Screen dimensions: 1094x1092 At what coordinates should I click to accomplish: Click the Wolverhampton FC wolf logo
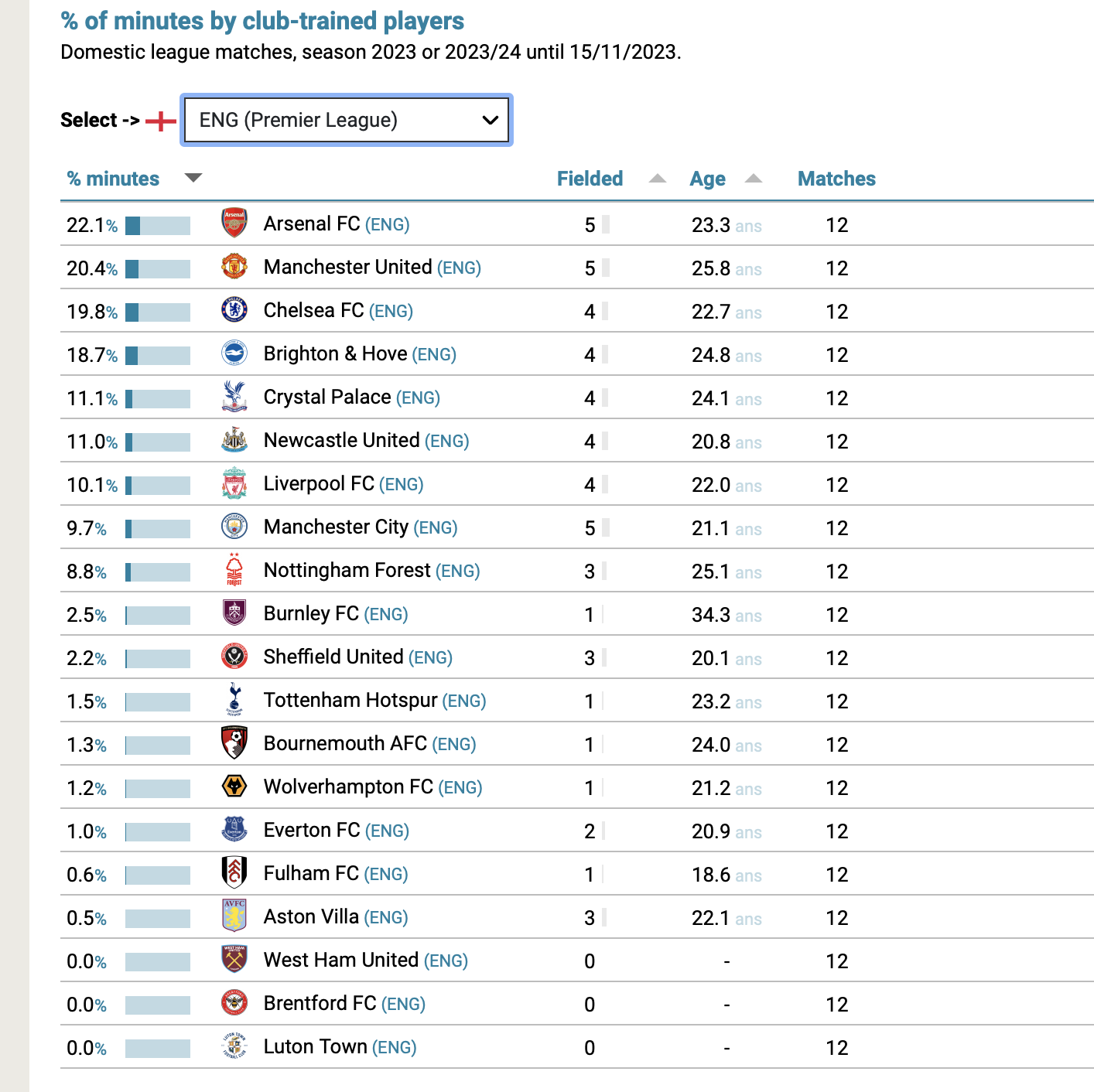coord(234,786)
